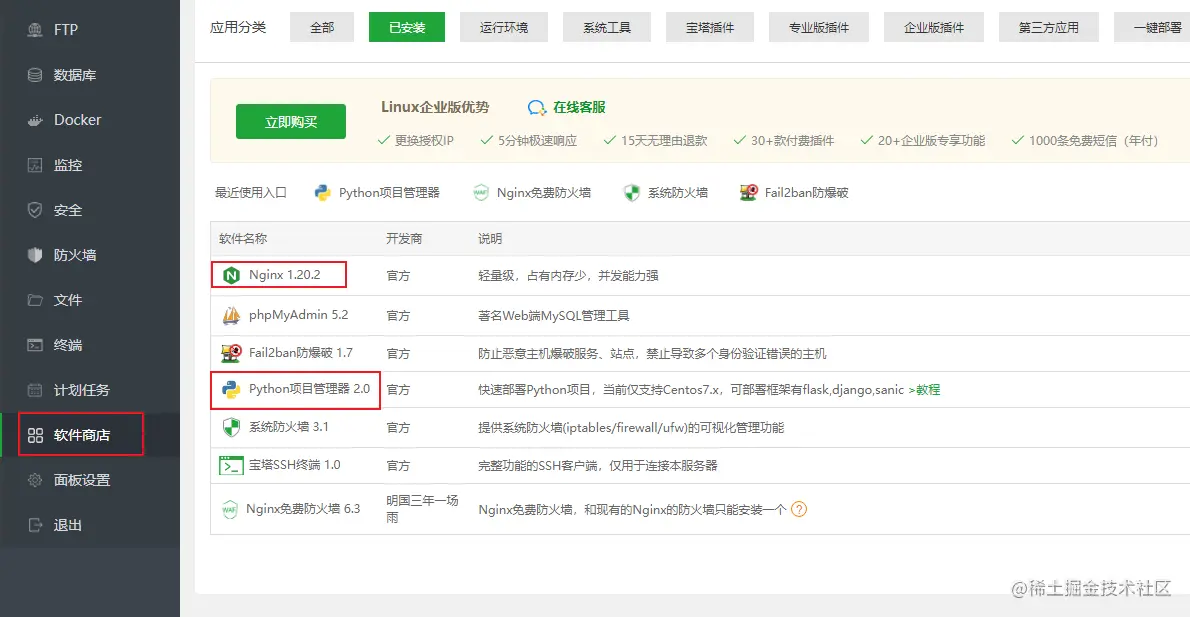
Task: Click Fail2ban icon in recent shortcuts bar
Action: [x=748, y=193]
